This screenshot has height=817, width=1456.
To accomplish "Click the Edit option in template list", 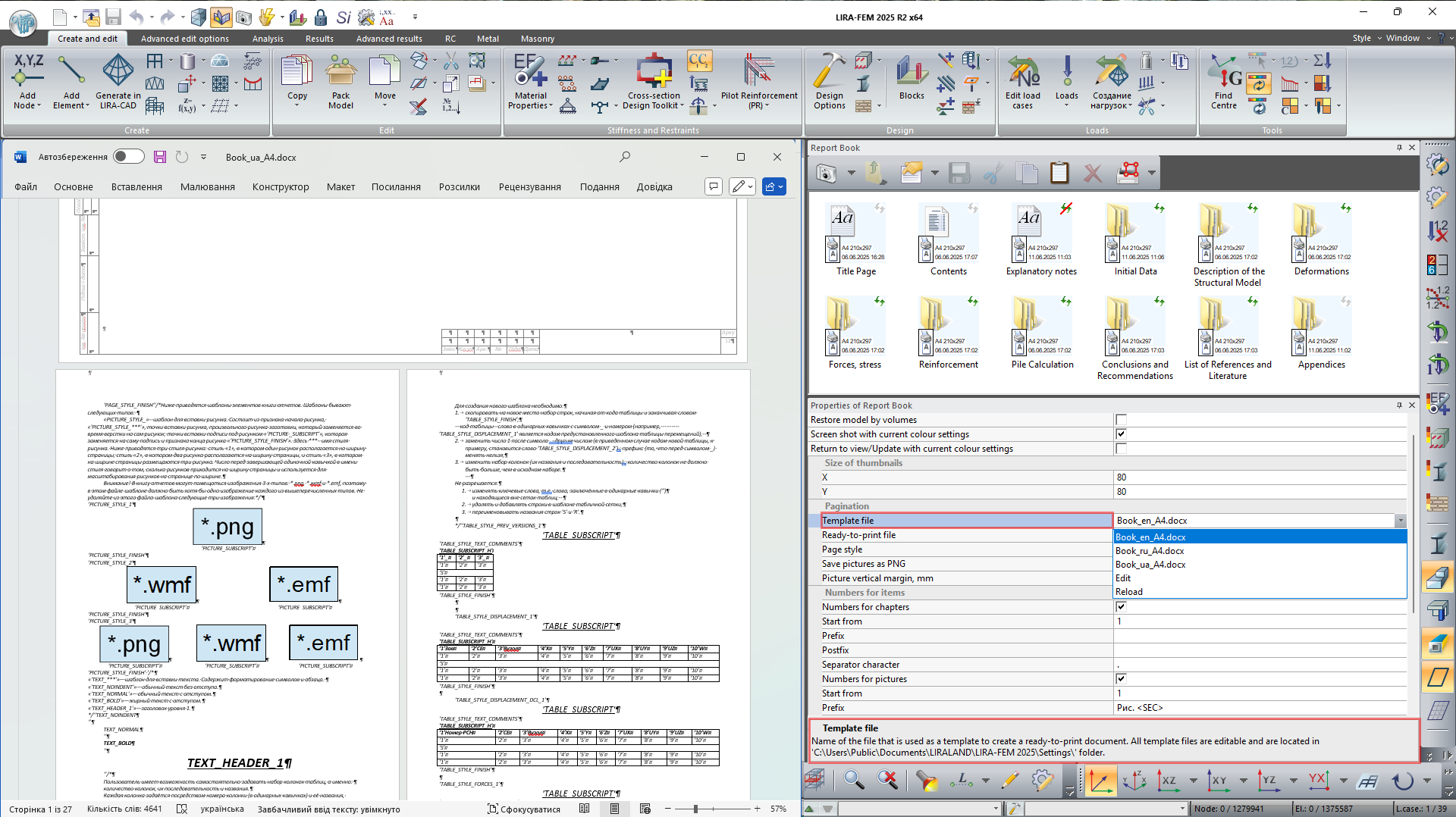I will coord(1123,578).
